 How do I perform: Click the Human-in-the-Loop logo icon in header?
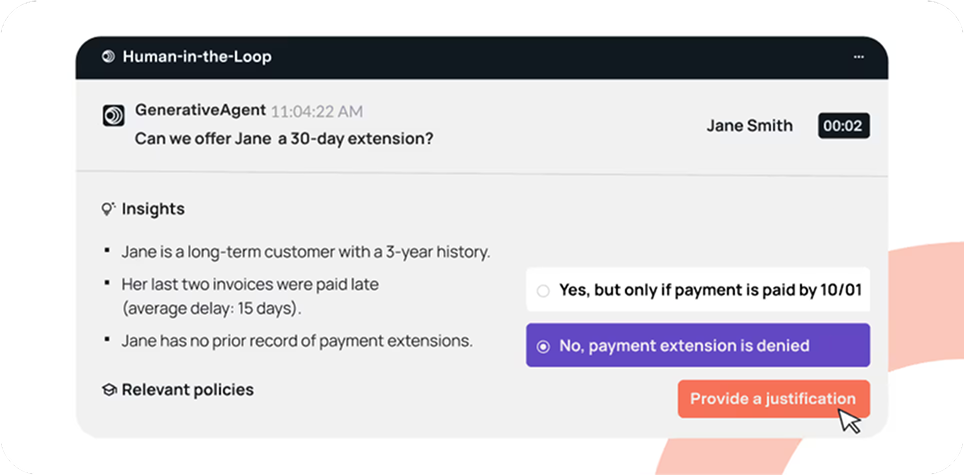tap(108, 57)
